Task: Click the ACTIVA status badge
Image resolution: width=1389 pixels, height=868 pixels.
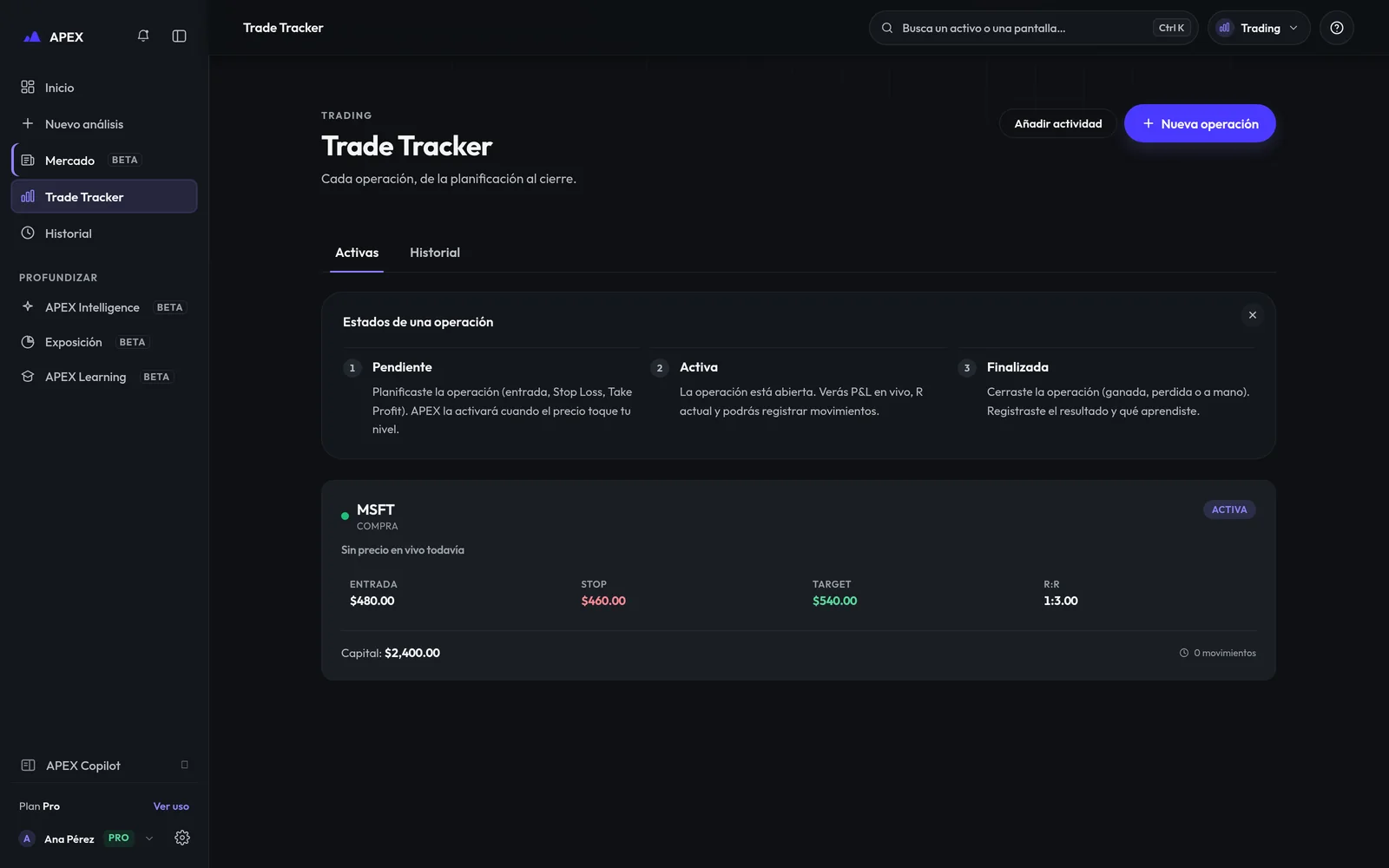Action: tap(1229, 510)
